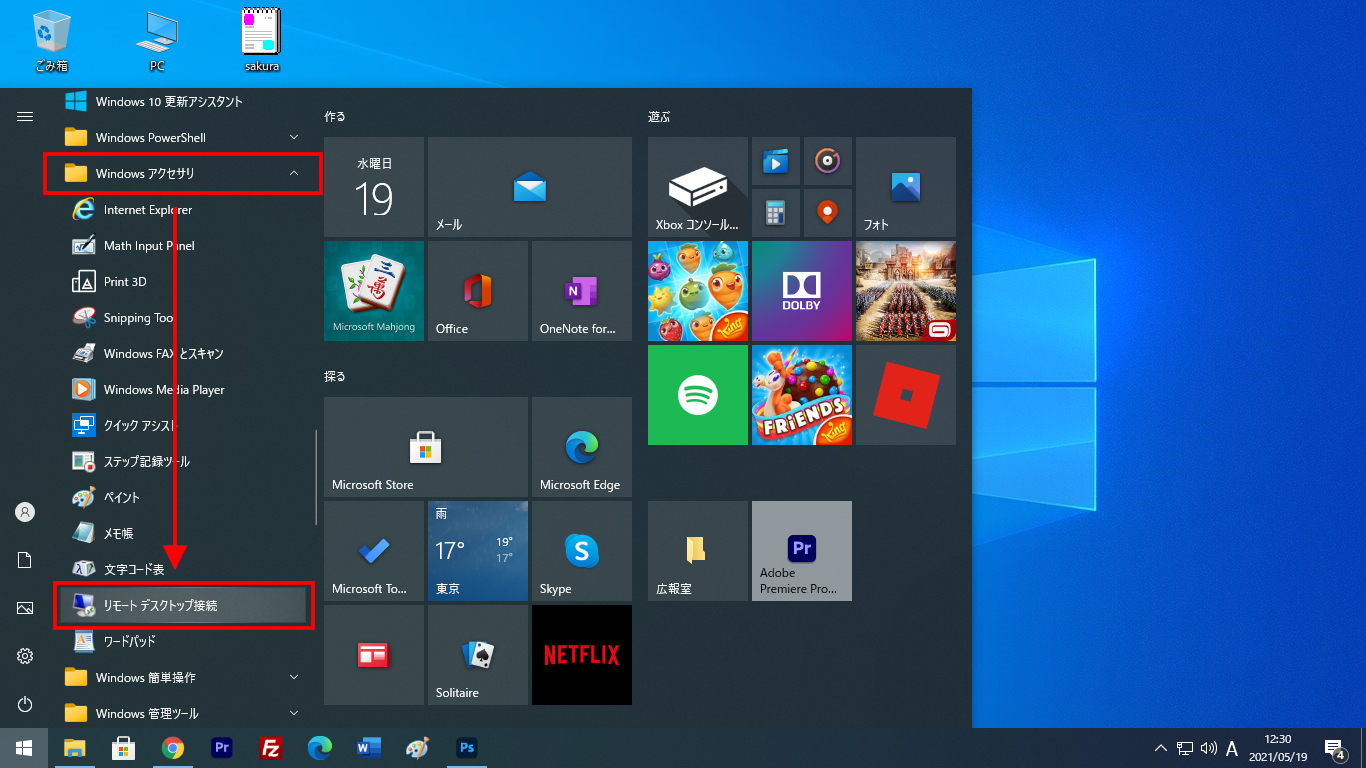Screen dimensions: 1366x768
Task: Open Adobe Premiere Pro tile
Action: pos(802,551)
